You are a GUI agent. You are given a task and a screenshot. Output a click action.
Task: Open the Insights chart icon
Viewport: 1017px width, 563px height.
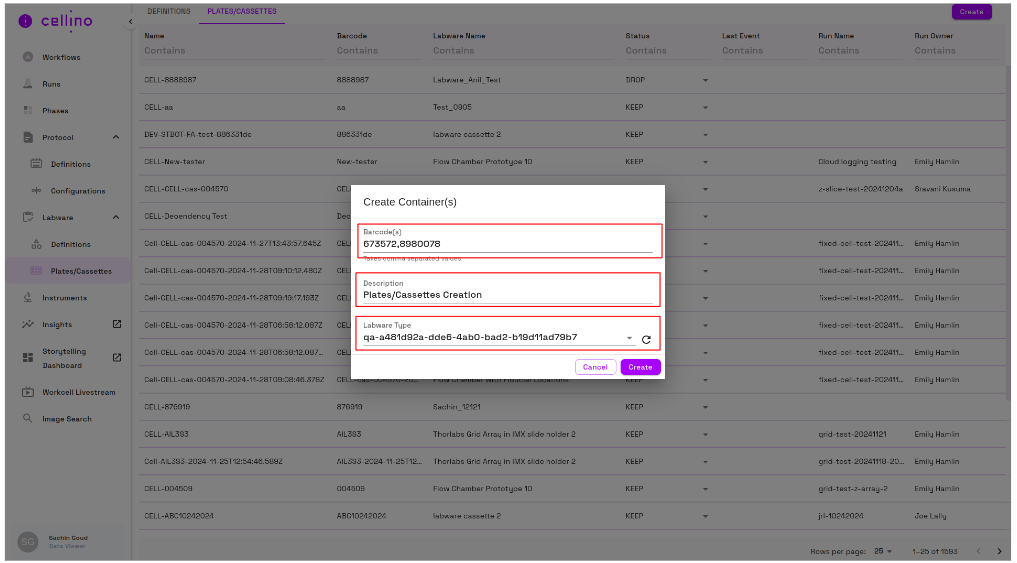click(x=28, y=325)
